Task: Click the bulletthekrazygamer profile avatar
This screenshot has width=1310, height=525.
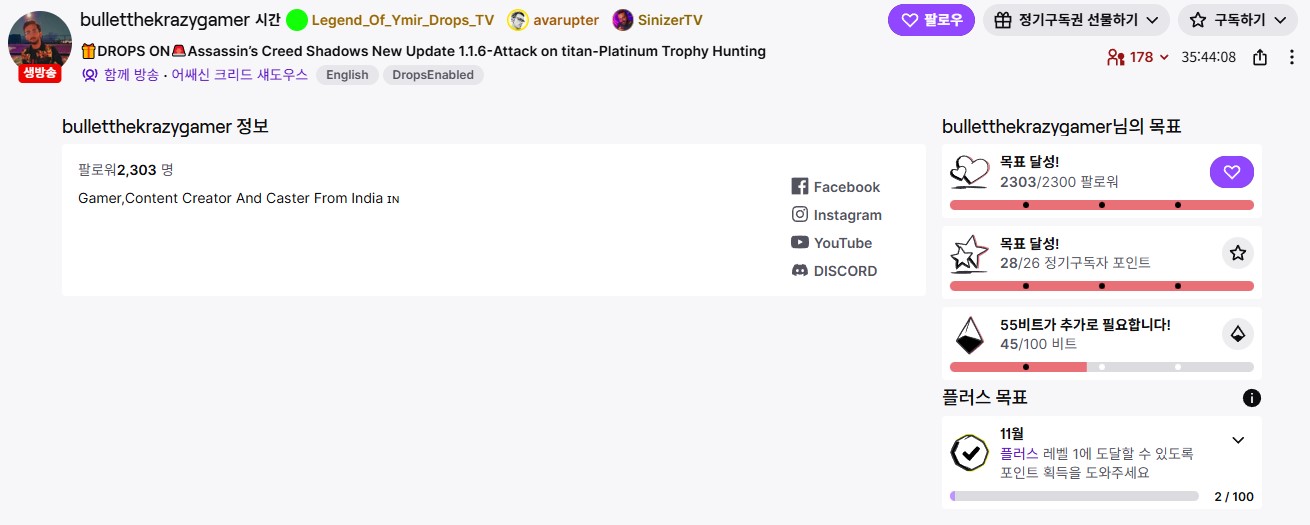Action: pos(39,42)
